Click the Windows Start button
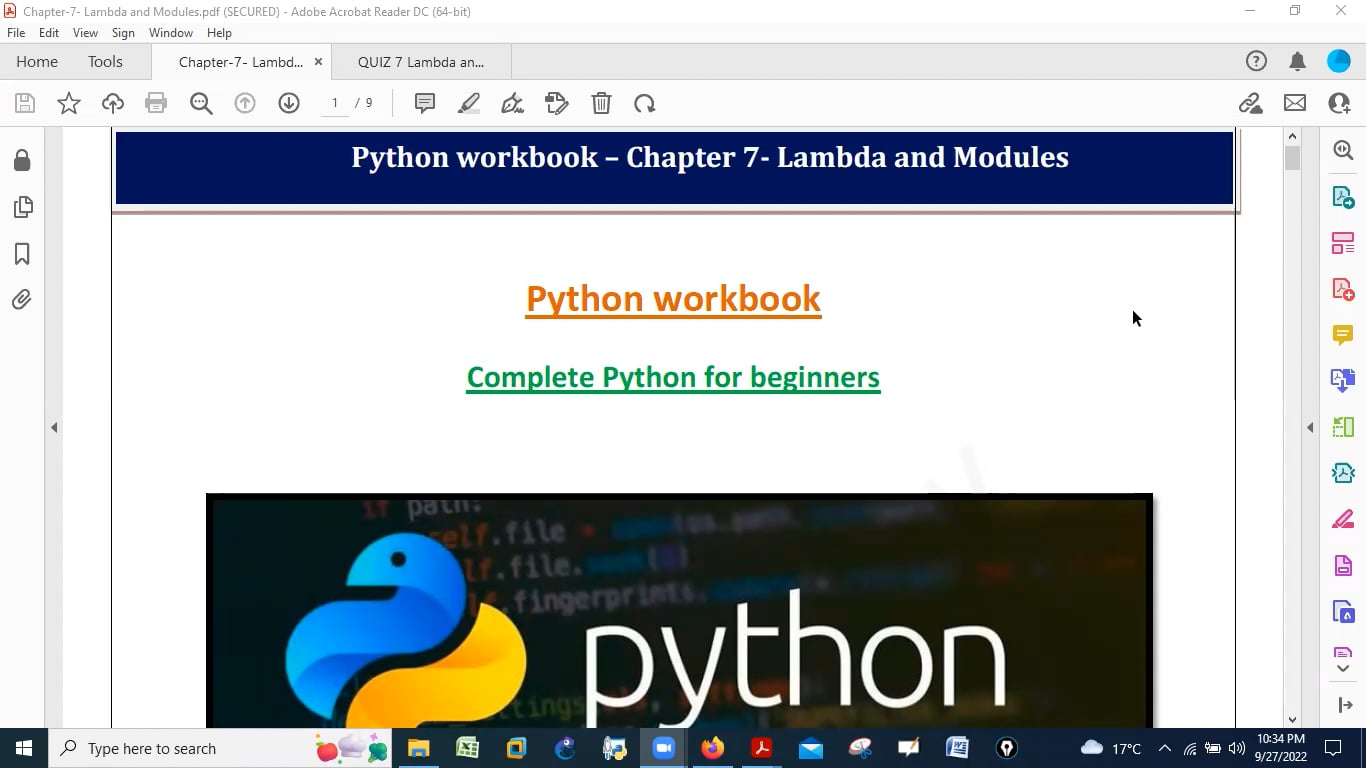Image resolution: width=1366 pixels, height=768 pixels. (x=24, y=748)
